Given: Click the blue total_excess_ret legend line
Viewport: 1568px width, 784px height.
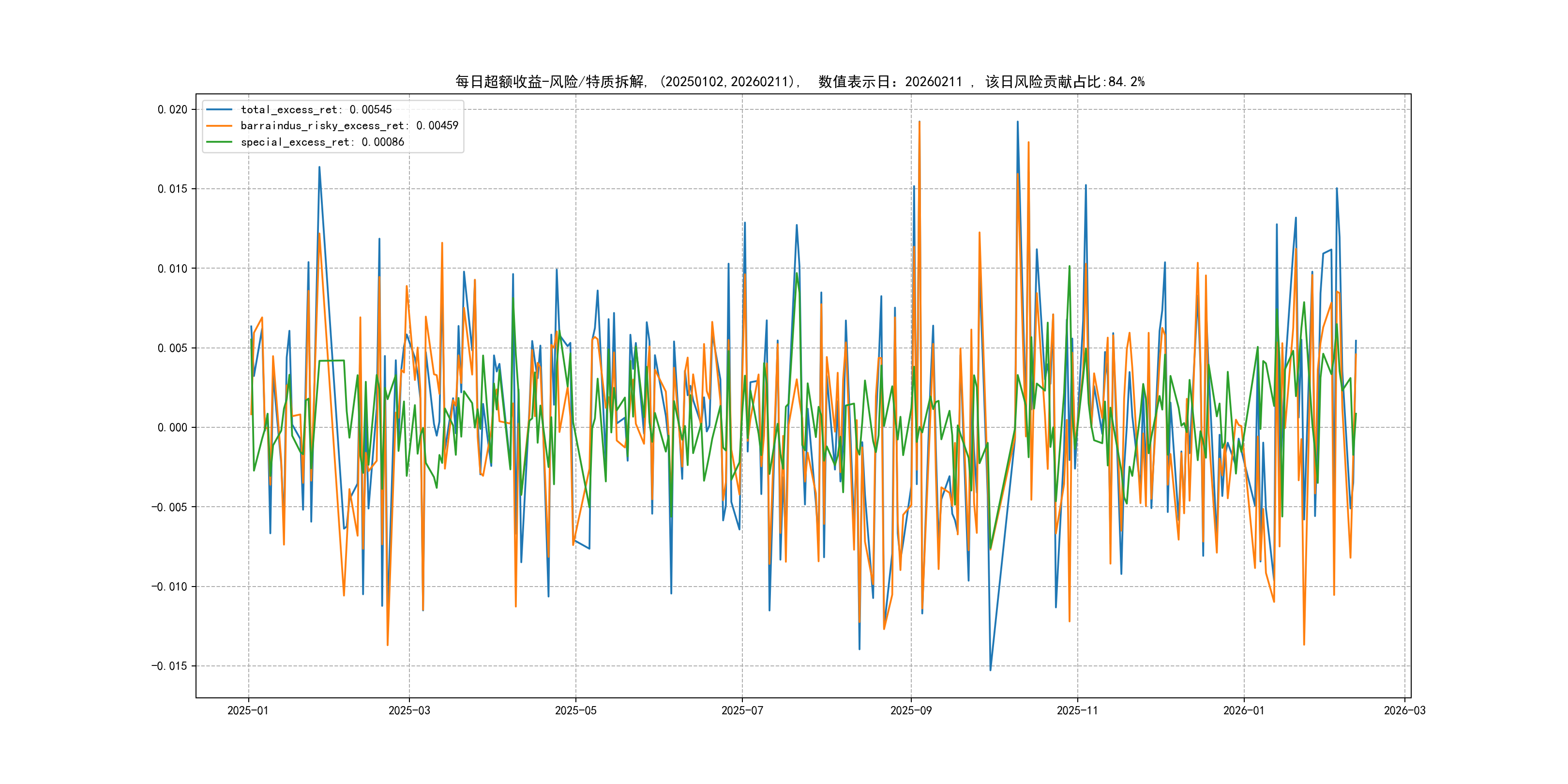Looking at the screenshot, I should 219,109.
